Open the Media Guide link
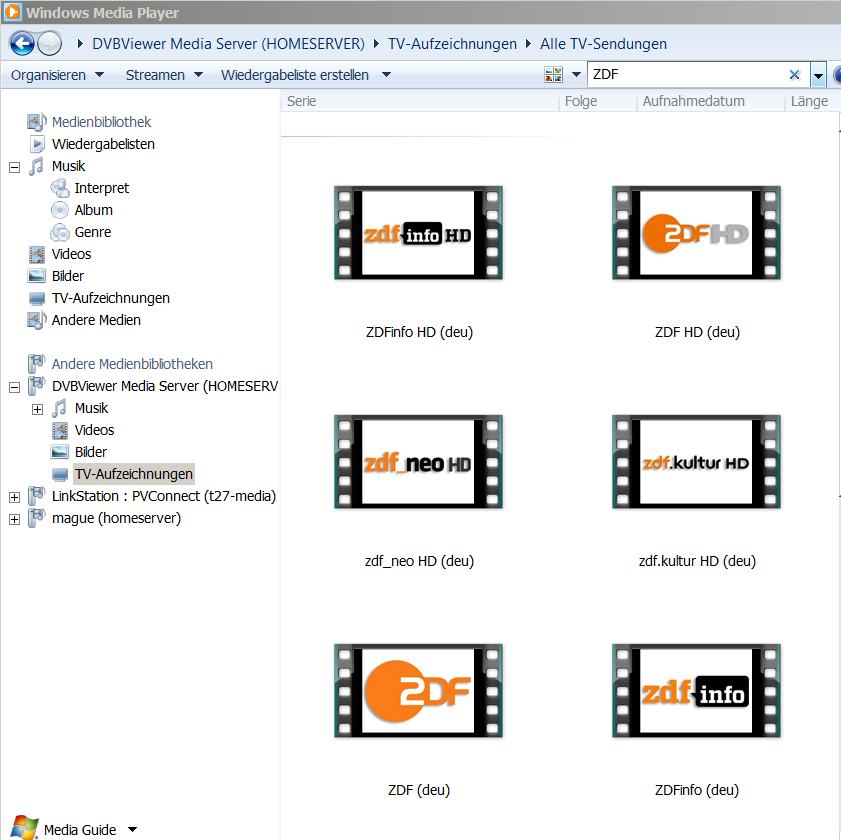The height and width of the screenshot is (840, 841). point(80,829)
